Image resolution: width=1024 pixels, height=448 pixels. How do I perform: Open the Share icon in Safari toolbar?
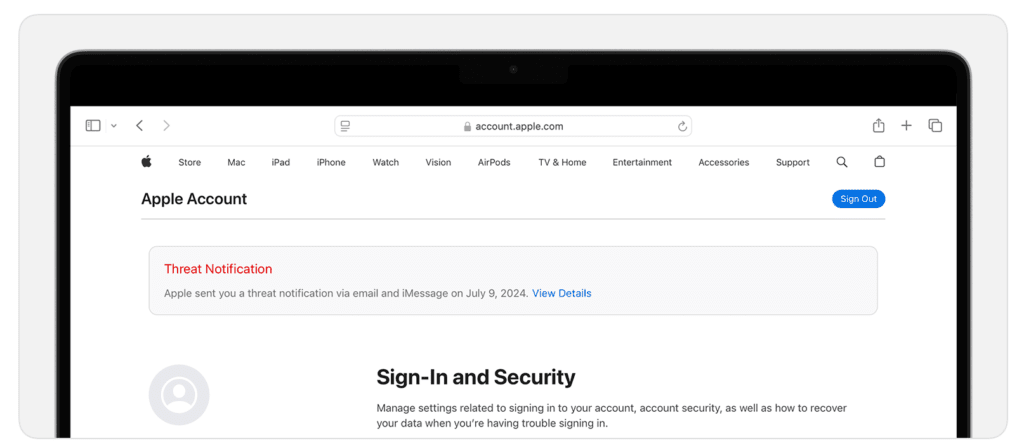(x=878, y=125)
